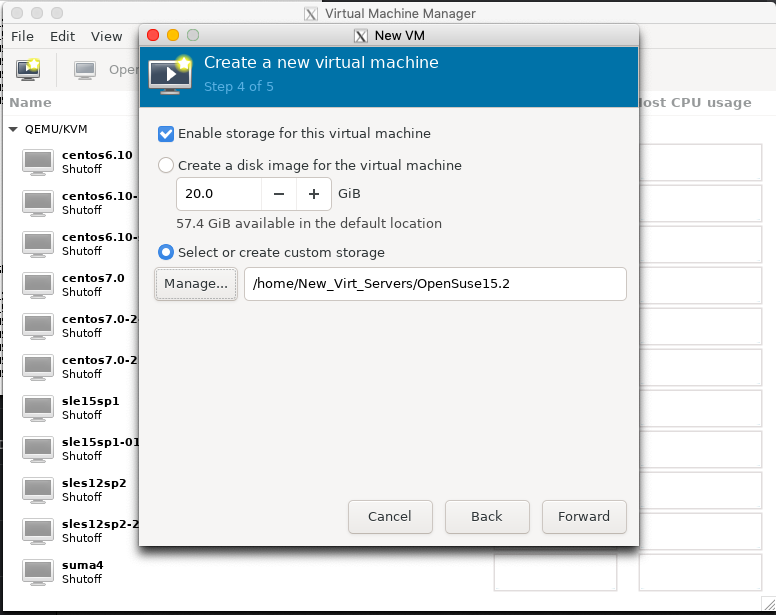
Task: Click the Step 4 of 5 text
Action: (239, 87)
